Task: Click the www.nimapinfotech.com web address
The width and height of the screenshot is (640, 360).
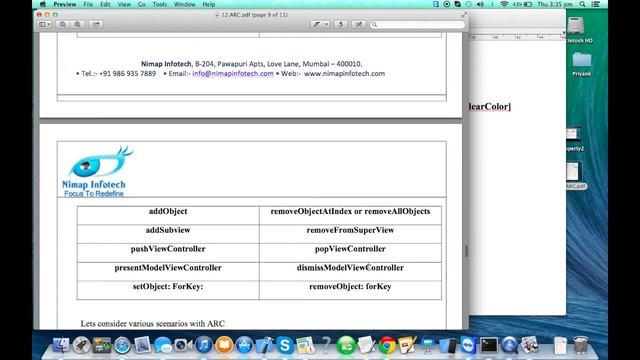Action: pyautogui.click(x=344, y=73)
